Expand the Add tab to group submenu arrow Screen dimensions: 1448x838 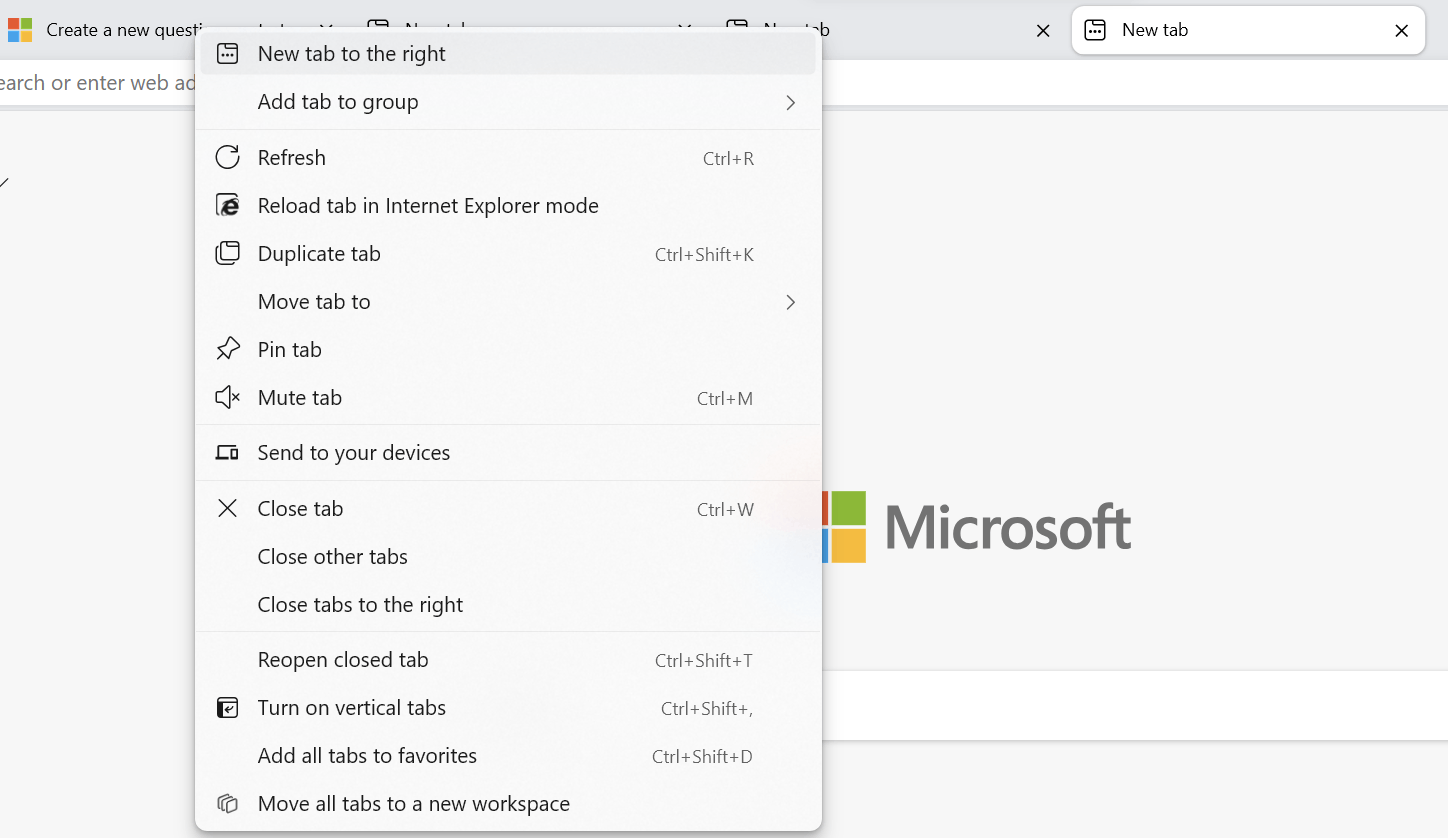coord(790,102)
